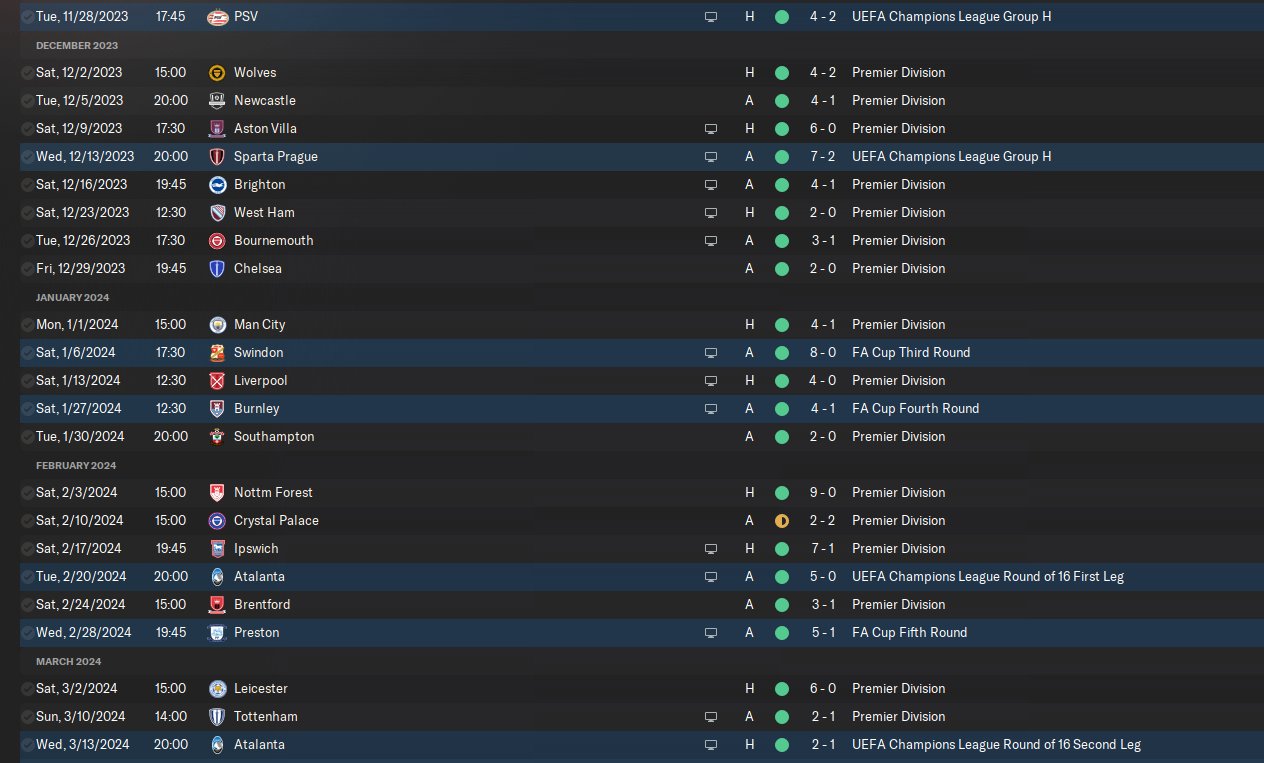Click TV icon on Atalanta First Leg row
This screenshot has height=763, width=1264.
[x=711, y=577]
